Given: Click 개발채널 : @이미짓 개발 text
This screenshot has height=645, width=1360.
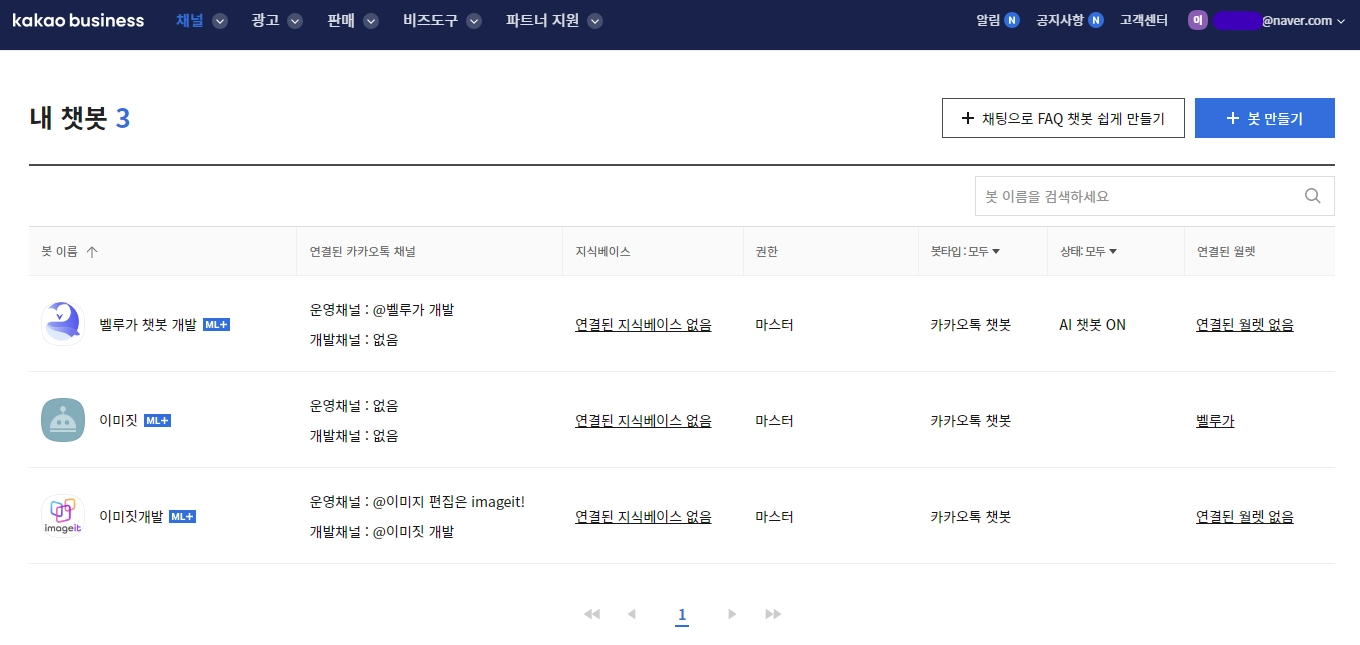Looking at the screenshot, I should [x=382, y=532].
